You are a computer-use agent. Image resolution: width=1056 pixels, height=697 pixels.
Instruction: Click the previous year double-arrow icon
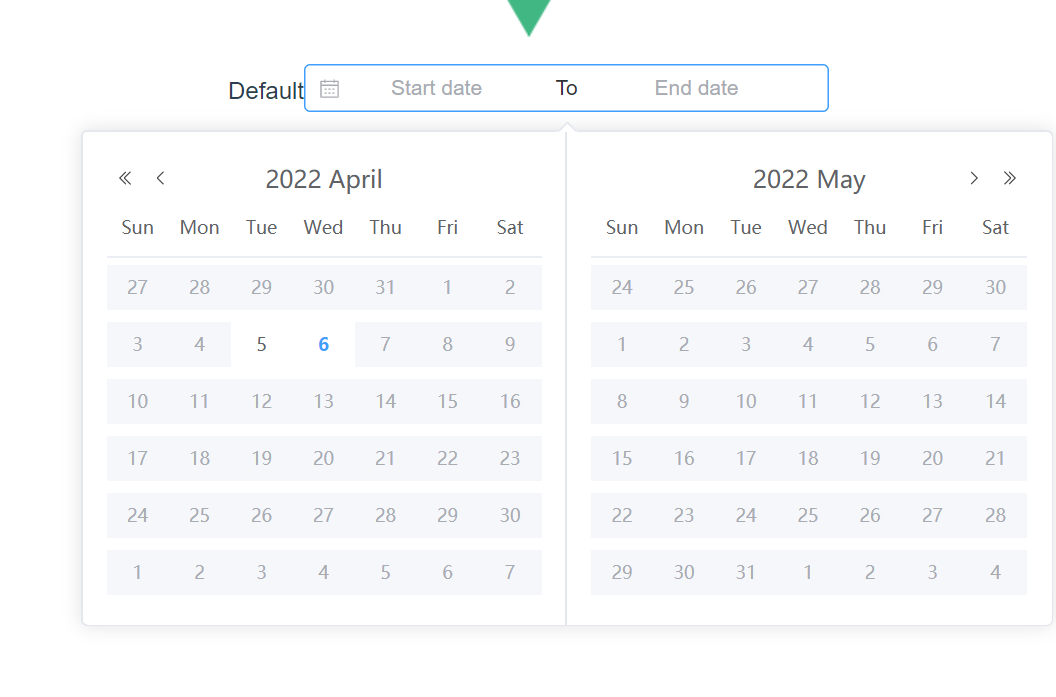tap(125, 179)
